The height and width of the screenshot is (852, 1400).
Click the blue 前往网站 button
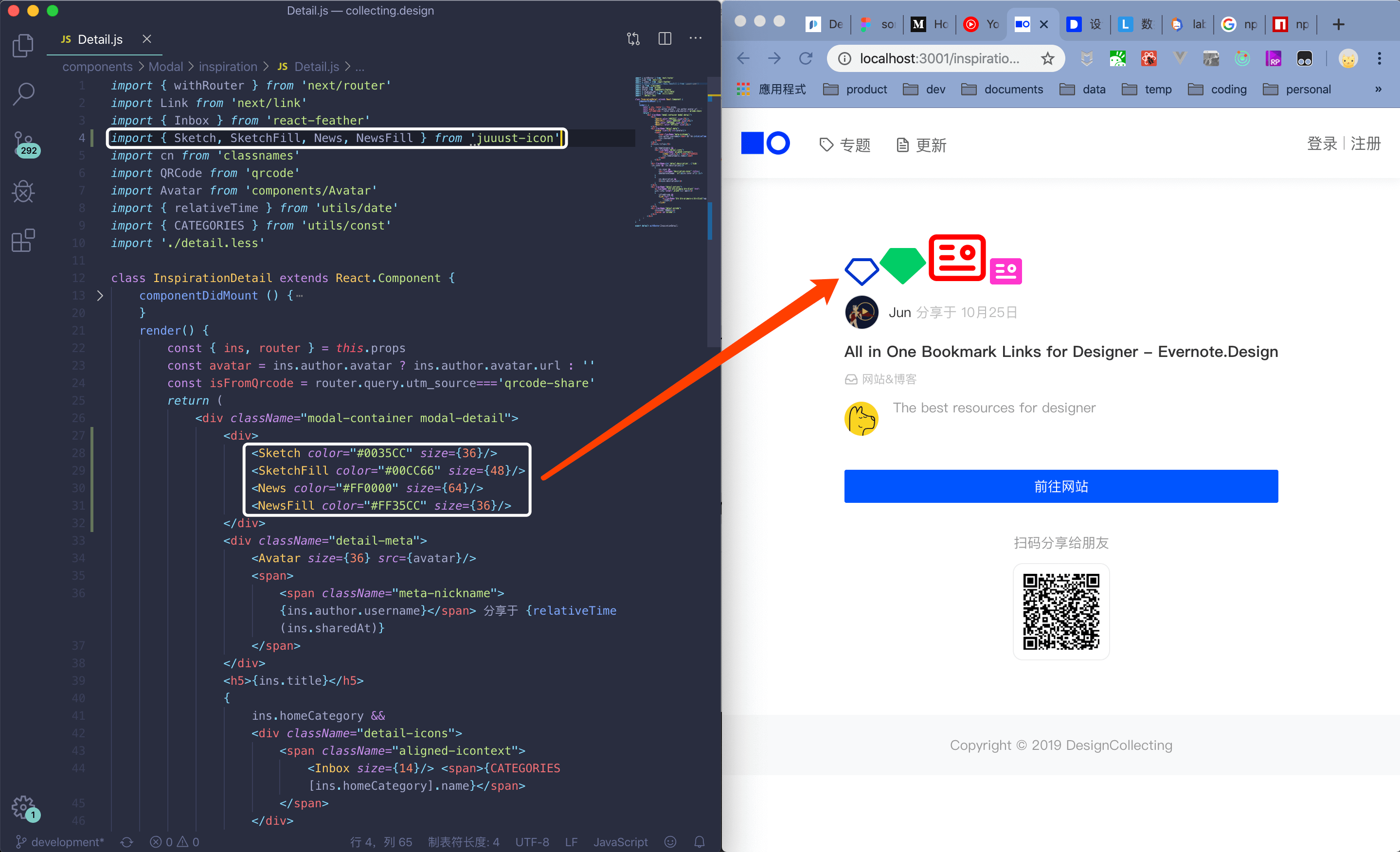click(1060, 486)
